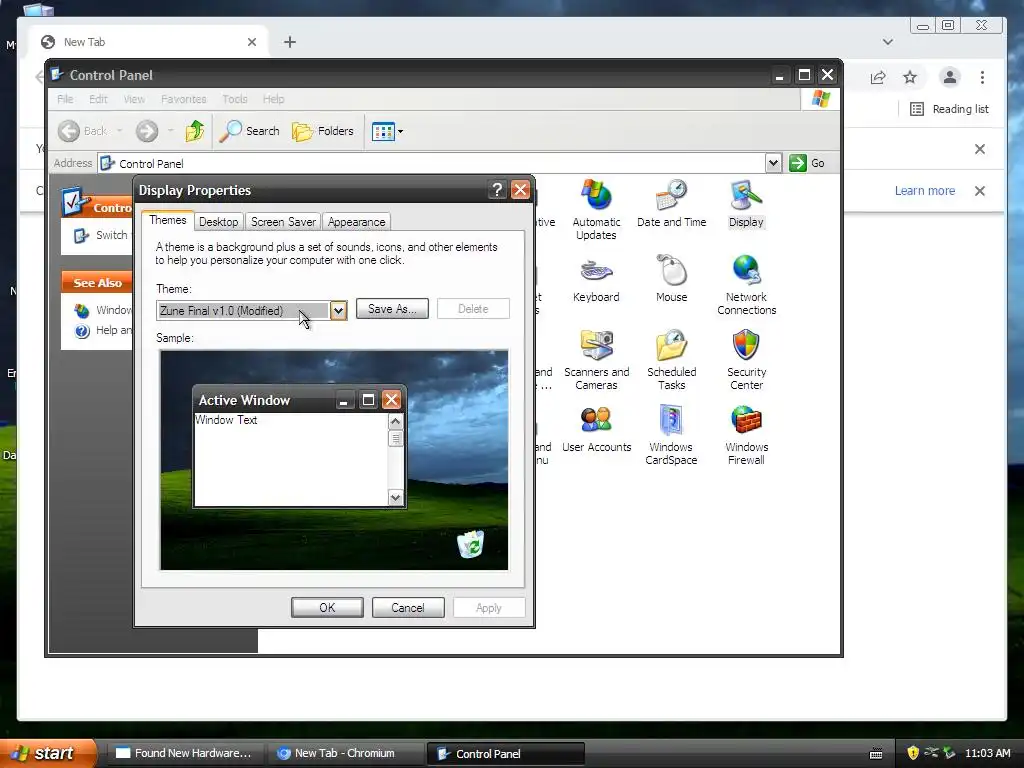Open a new tab in Chromium
Viewport: 1024px width, 768px height.
click(290, 42)
